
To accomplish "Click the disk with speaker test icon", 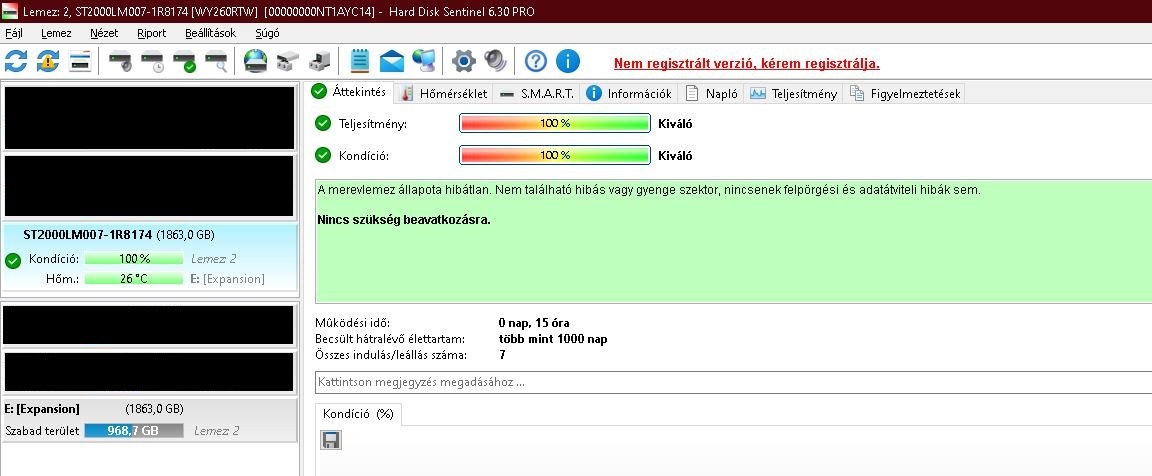I will (120, 61).
